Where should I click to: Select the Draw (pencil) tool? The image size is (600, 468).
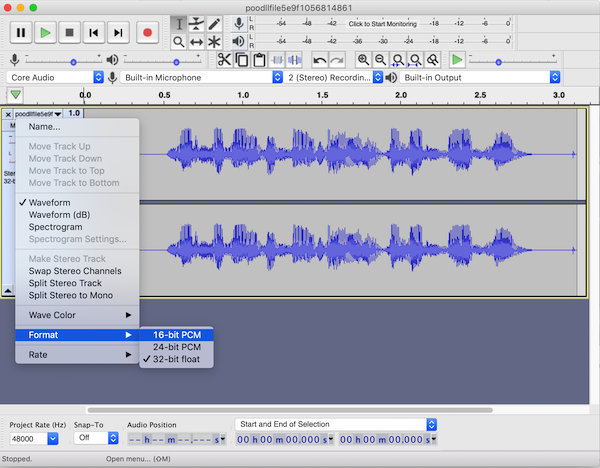(x=214, y=24)
